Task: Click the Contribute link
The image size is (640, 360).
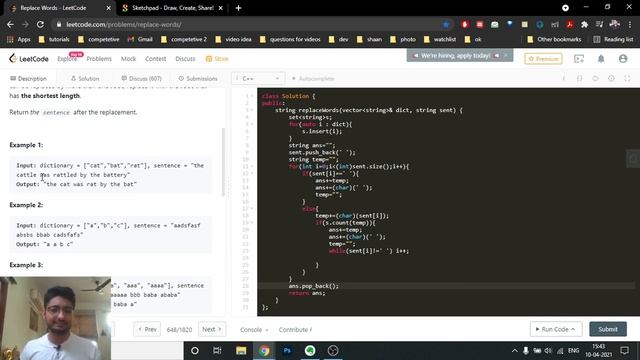Action: point(295,329)
